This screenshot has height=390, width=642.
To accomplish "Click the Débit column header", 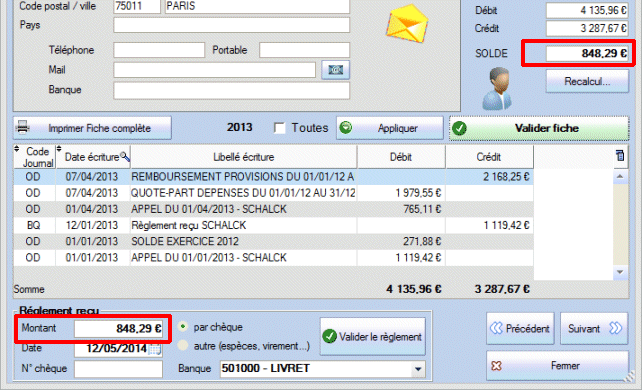I will tap(401, 157).
